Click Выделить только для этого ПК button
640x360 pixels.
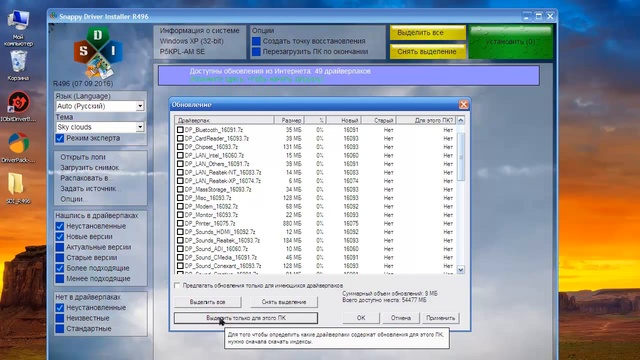click(x=246, y=318)
